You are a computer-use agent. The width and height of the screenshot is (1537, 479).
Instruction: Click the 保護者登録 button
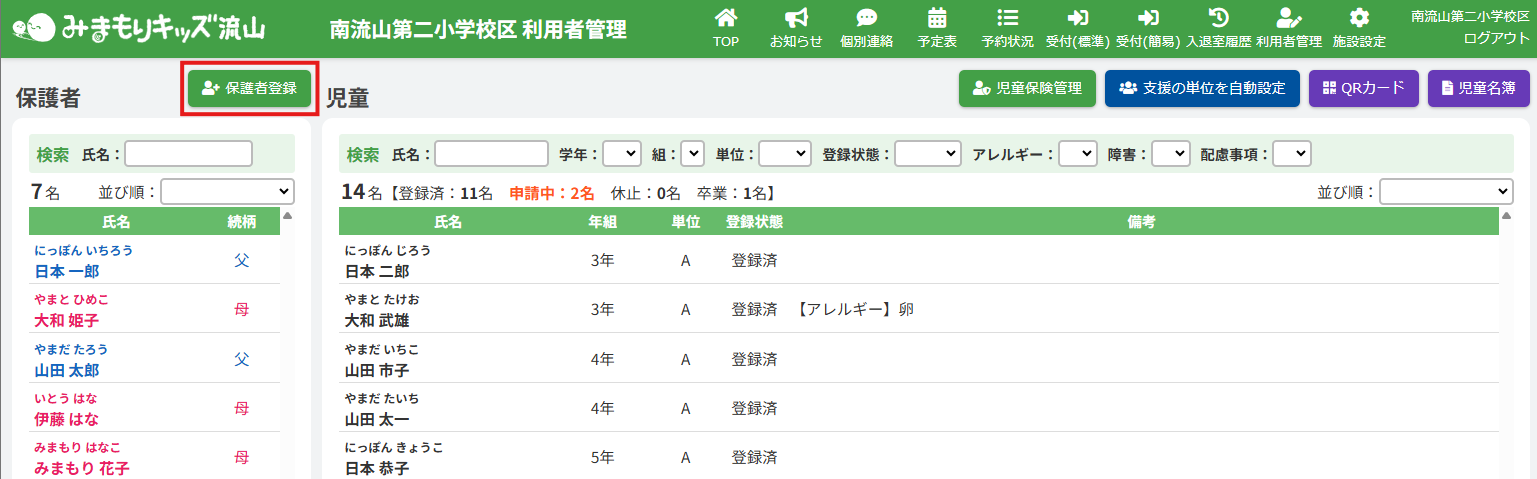(250, 88)
